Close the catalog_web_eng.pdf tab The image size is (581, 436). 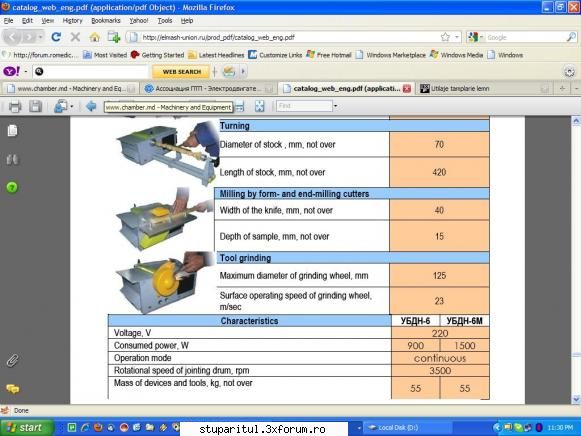click(407, 89)
